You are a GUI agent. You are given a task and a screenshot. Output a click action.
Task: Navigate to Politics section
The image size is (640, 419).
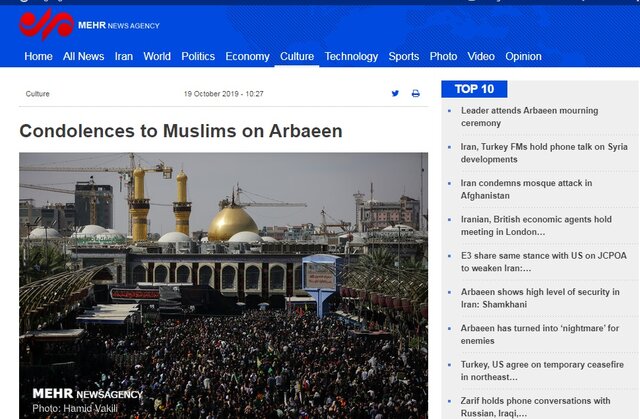tap(198, 57)
